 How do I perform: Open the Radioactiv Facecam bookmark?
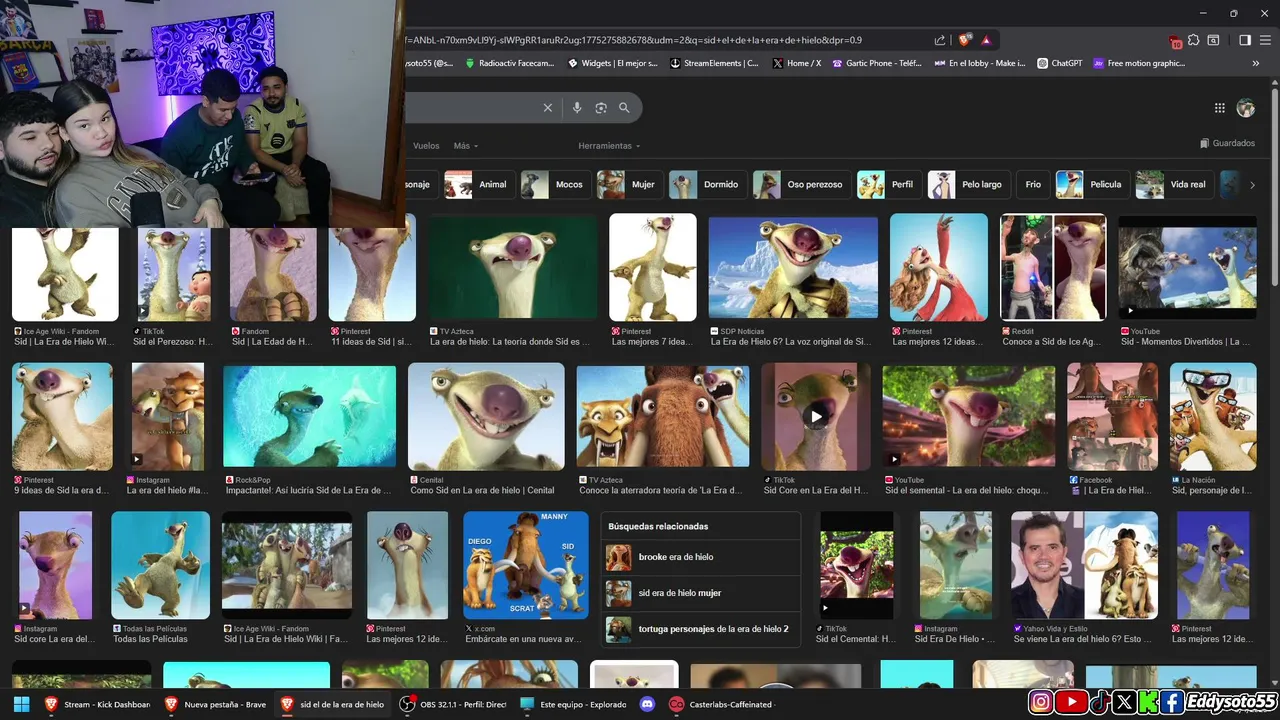[x=509, y=63]
